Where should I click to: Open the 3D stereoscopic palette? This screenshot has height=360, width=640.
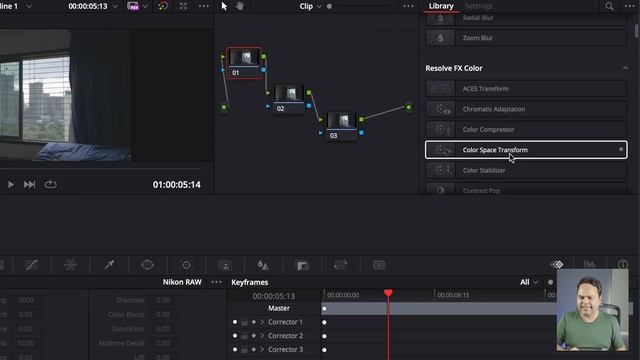pos(379,265)
